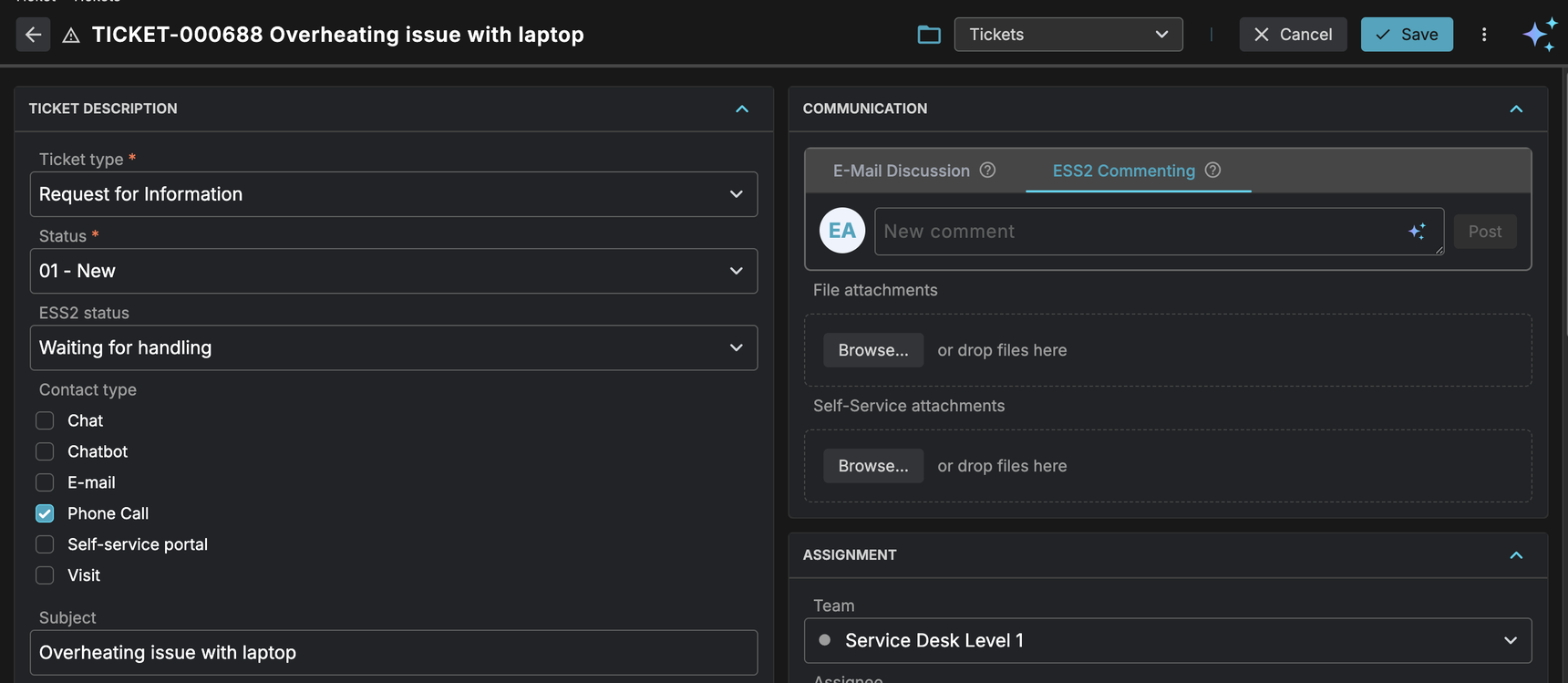This screenshot has height=683, width=1568.
Task: Click the back arrow button
Action: tap(33, 35)
